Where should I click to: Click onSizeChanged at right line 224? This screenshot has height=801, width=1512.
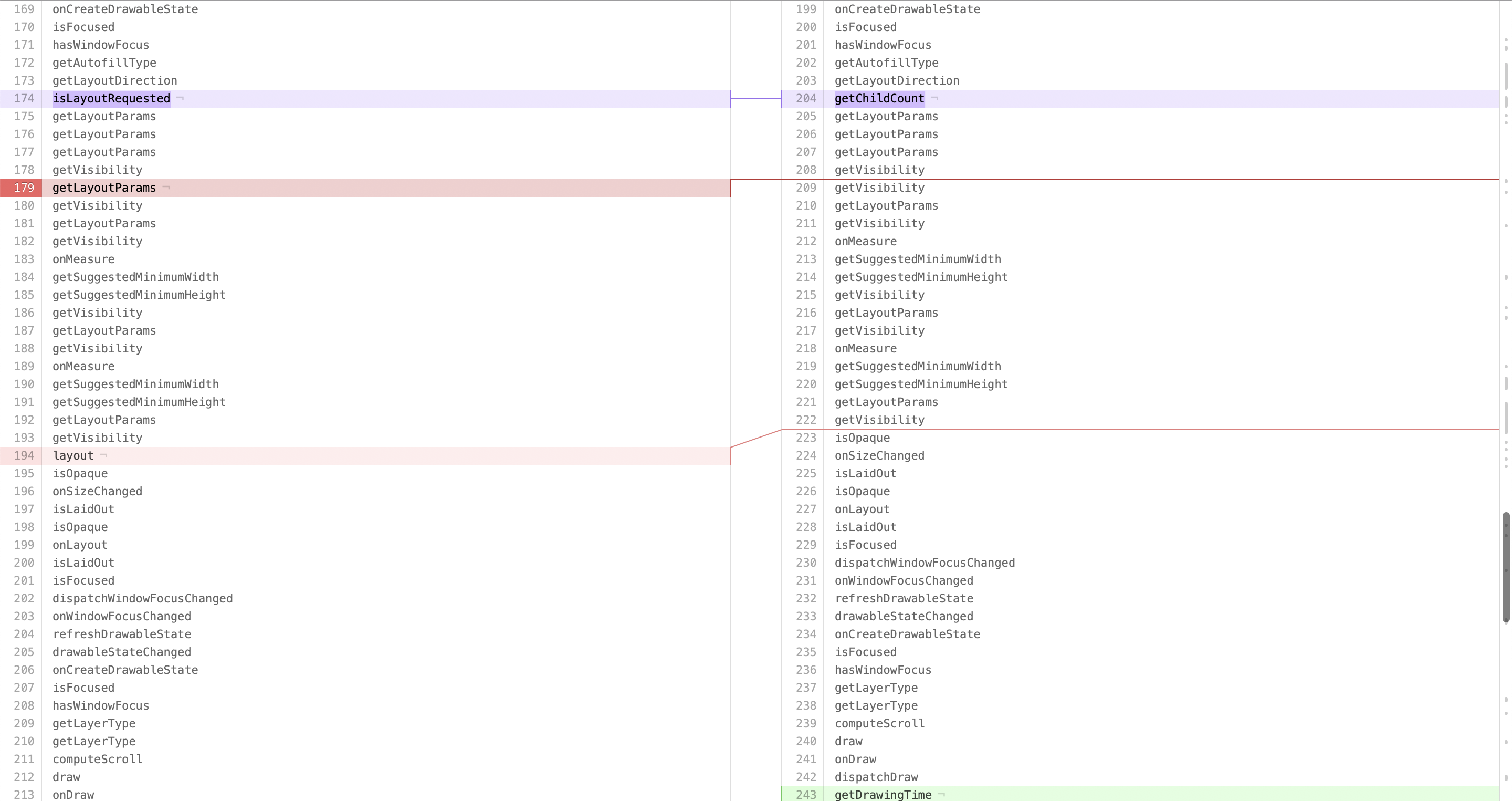[879, 456]
